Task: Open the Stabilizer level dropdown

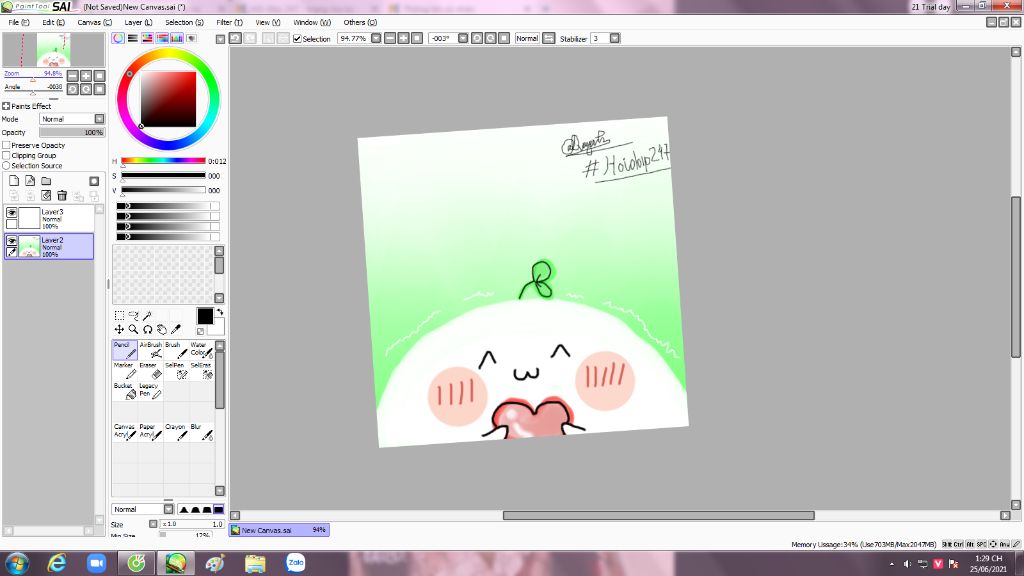Action: pos(615,39)
